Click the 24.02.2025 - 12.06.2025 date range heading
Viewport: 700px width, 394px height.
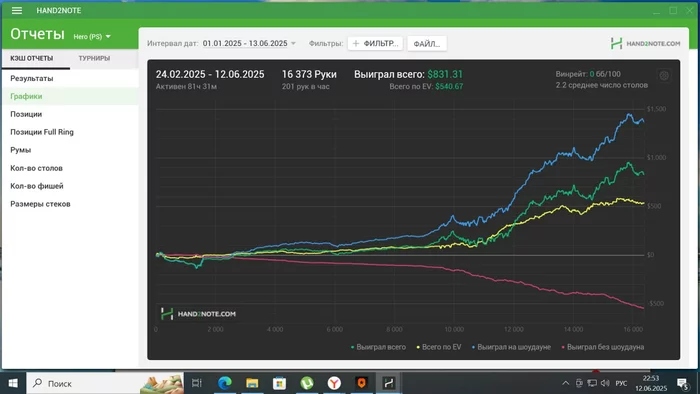point(210,74)
